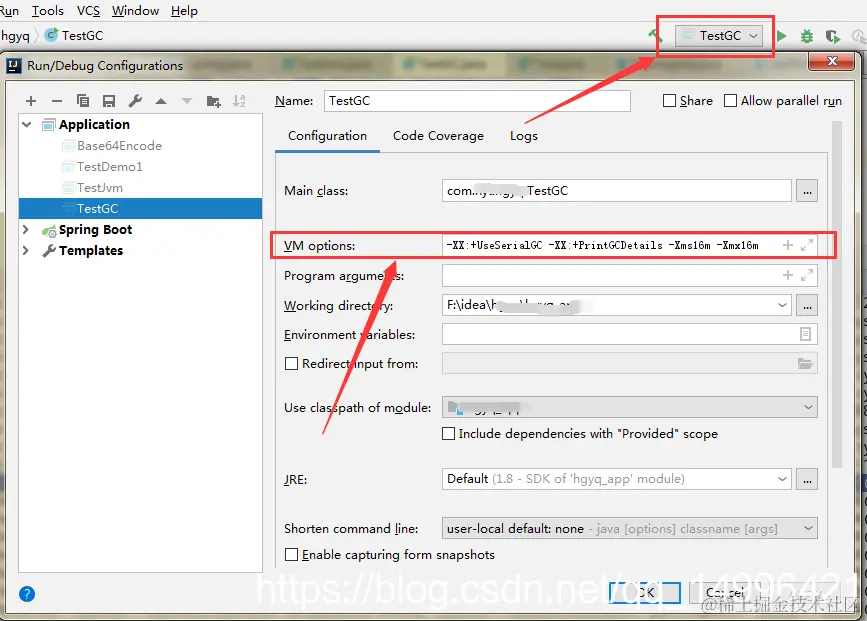The width and height of the screenshot is (867, 621).
Task: Open the Tools menu
Action: click(x=48, y=11)
